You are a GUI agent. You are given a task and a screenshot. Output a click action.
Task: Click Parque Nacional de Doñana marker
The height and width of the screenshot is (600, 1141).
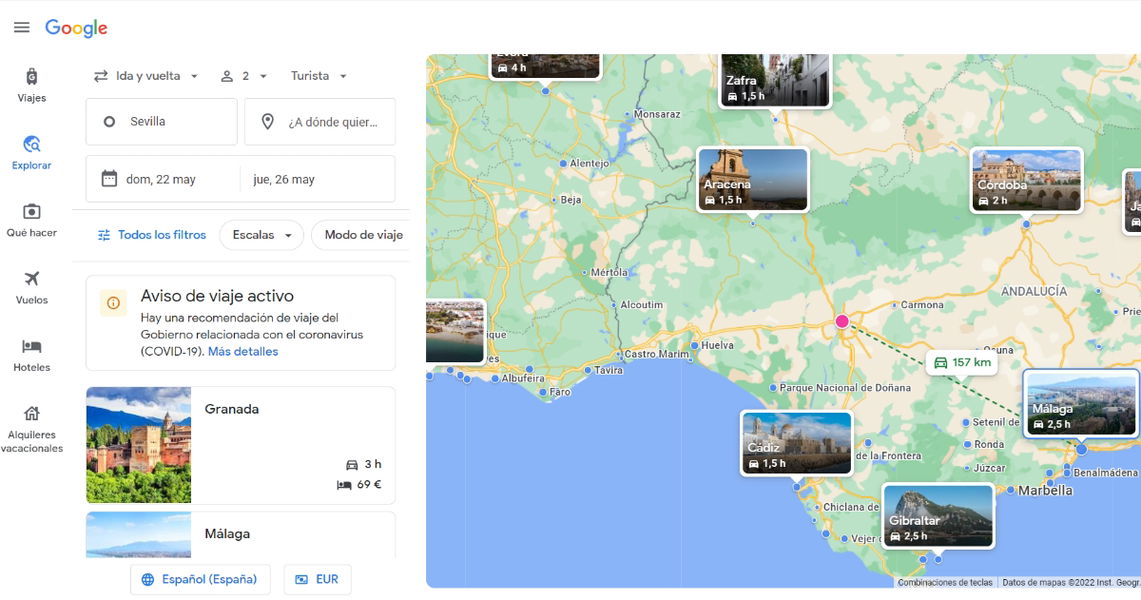(x=773, y=388)
